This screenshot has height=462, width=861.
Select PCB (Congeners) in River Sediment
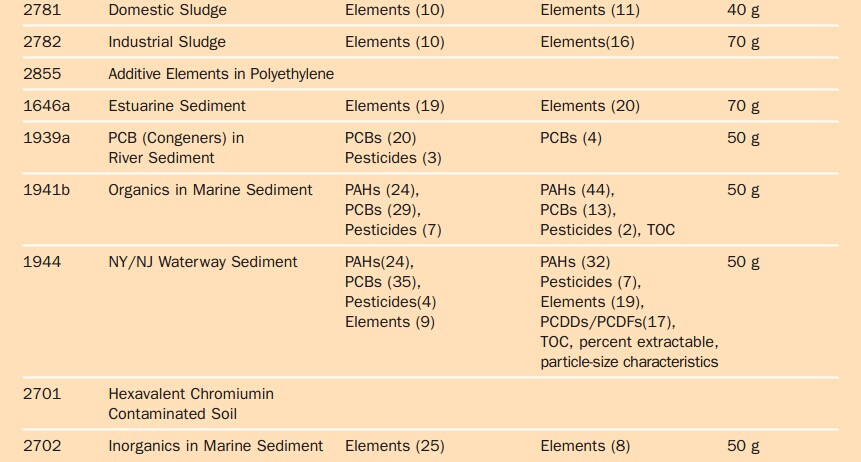176,148
